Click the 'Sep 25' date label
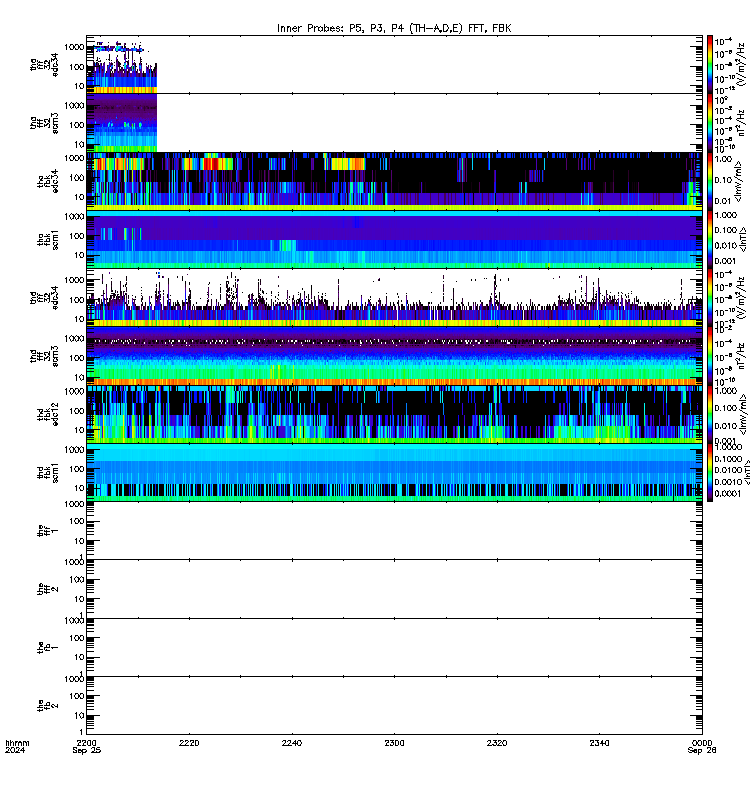750x800 pixels. point(87,750)
